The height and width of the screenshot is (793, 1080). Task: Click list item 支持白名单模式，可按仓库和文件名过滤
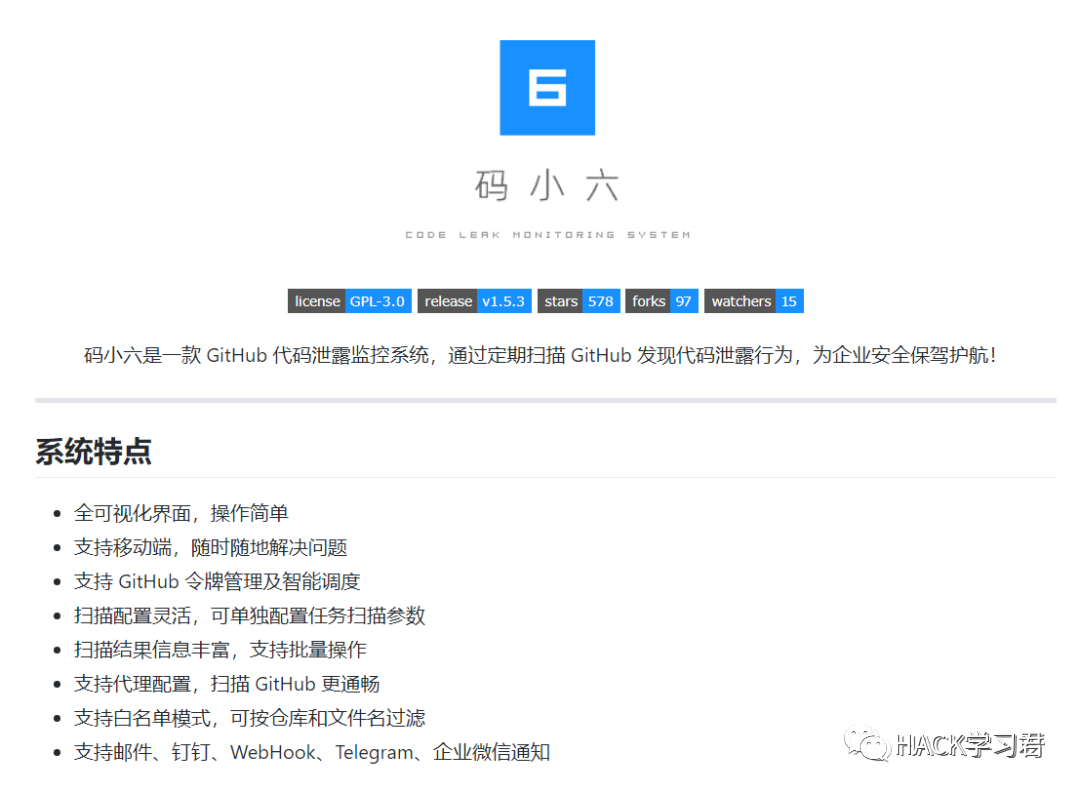click(x=249, y=718)
